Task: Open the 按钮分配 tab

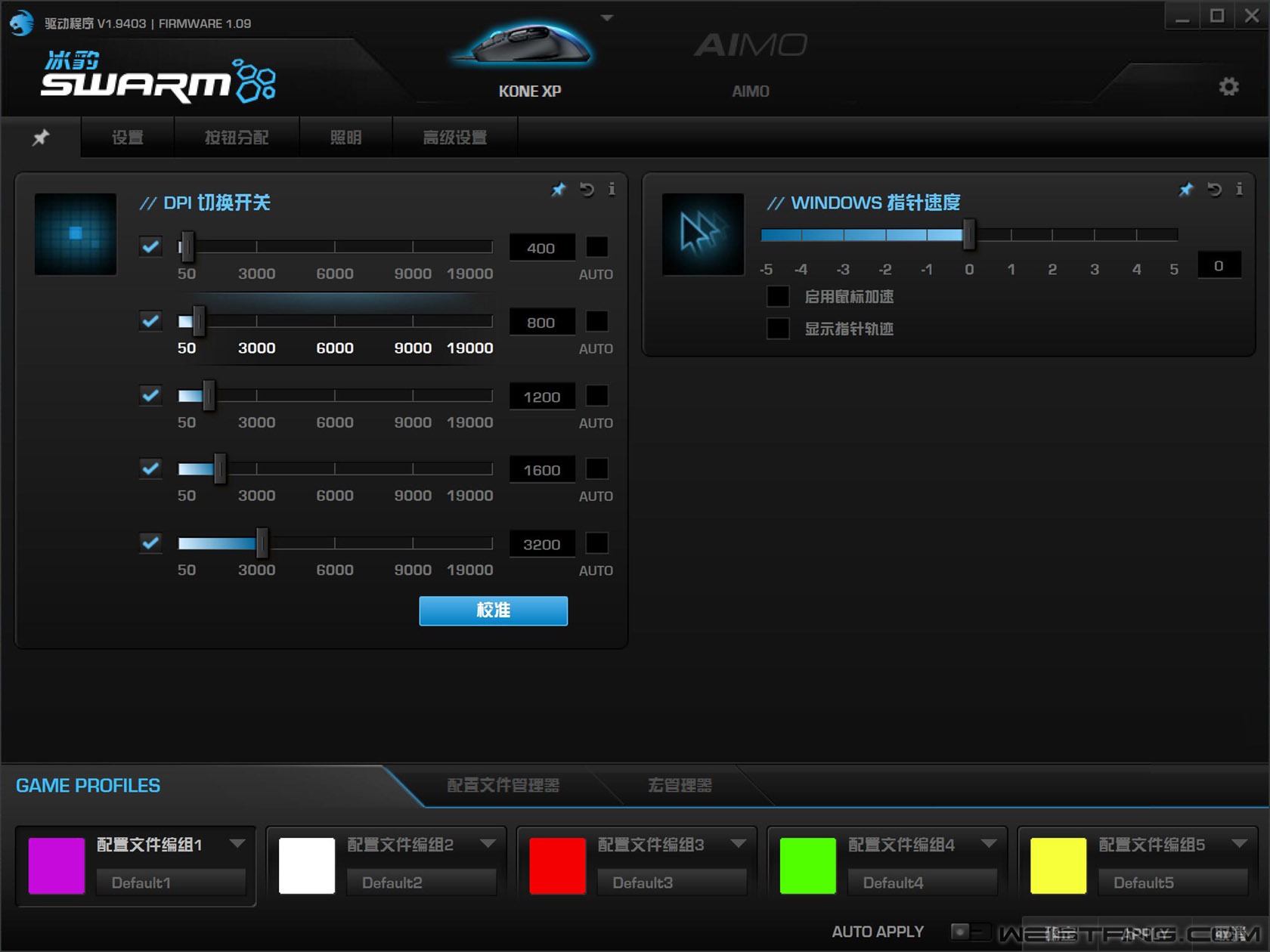Action: [x=237, y=138]
